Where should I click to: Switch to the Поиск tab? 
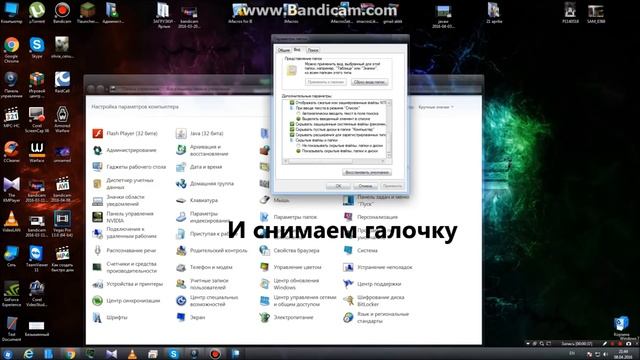313,50
